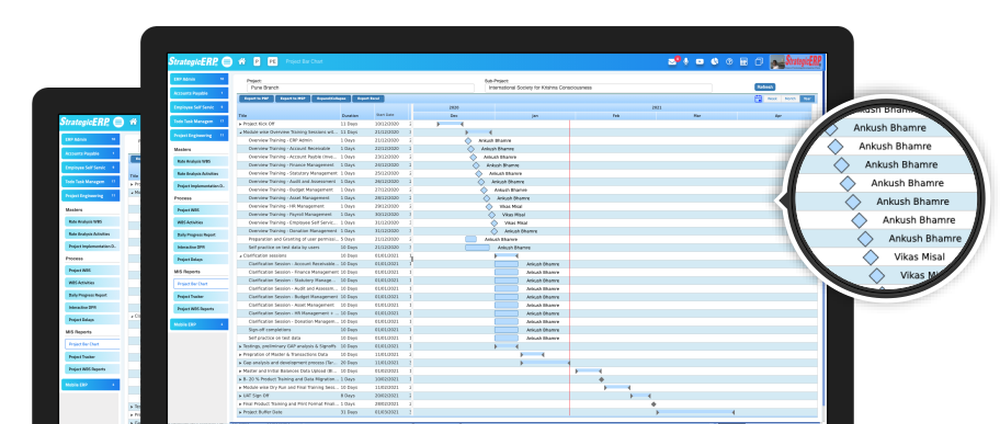This screenshot has height=424, width=1000.
Task: Click the copy windows icon in header
Action: (759, 62)
